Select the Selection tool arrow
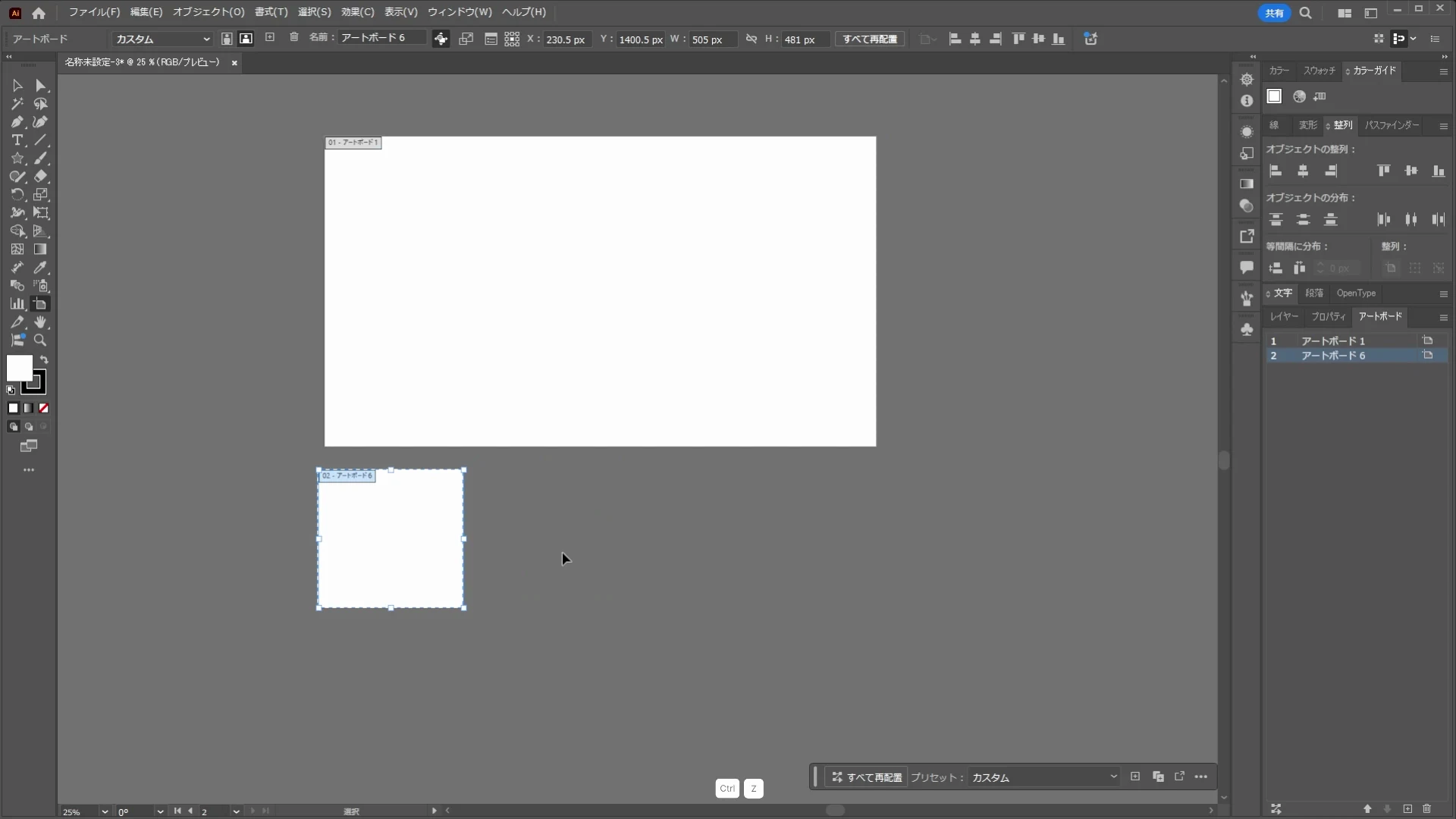The height and width of the screenshot is (819, 1456). click(x=17, y=86)
